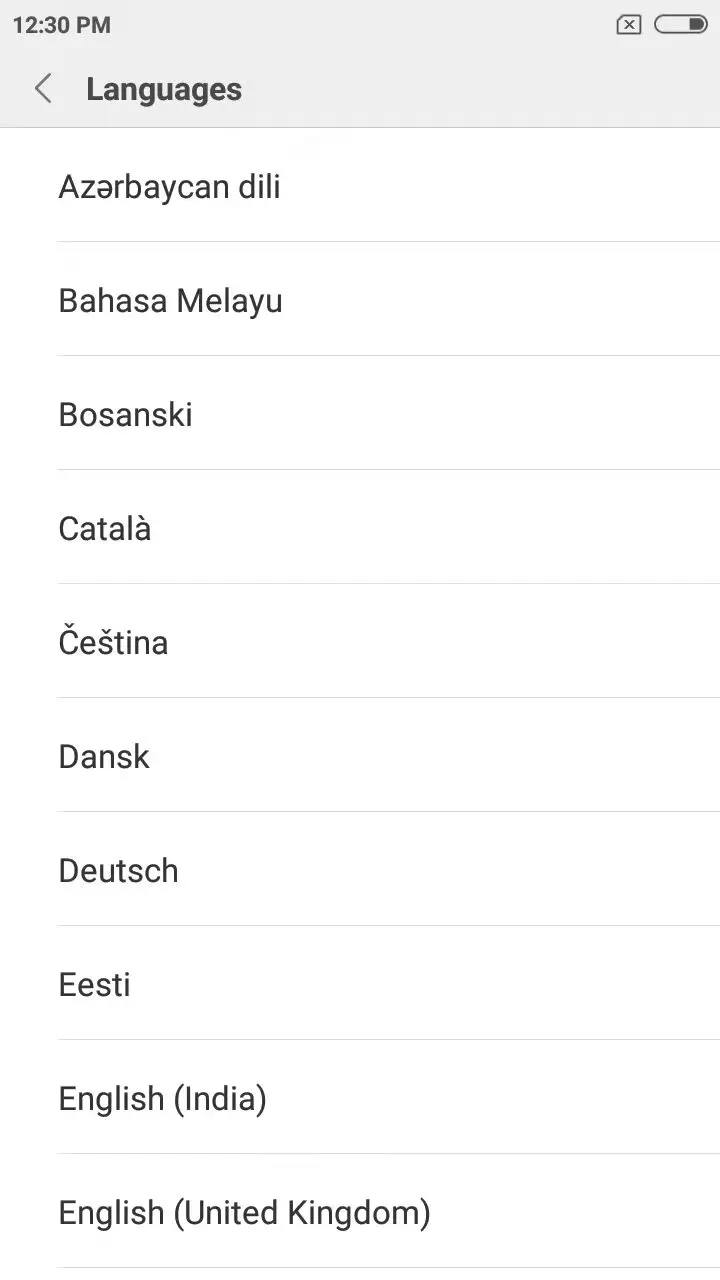Tap empty header area right of Languages

pyautogui.click(x=480, y=89)
